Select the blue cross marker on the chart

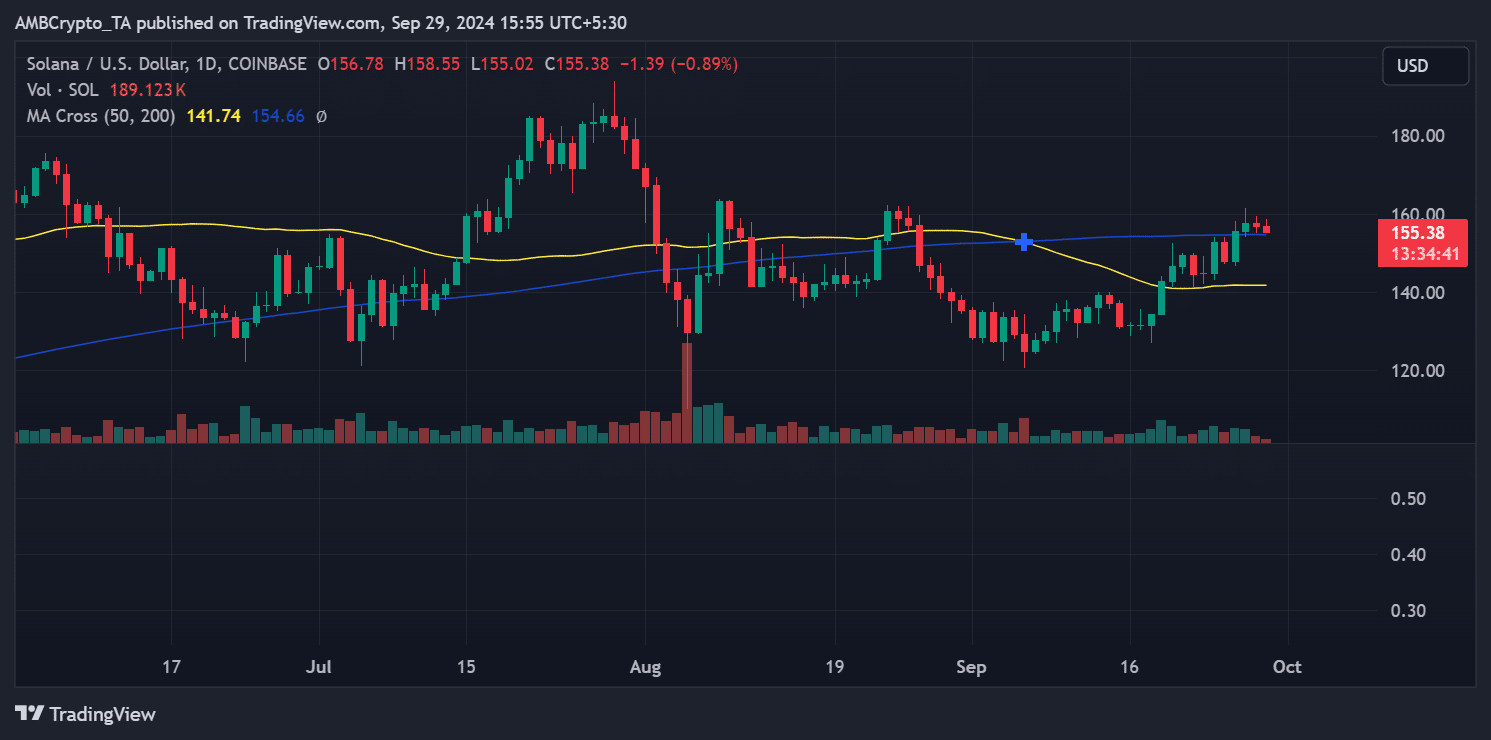coord(1023,242)
